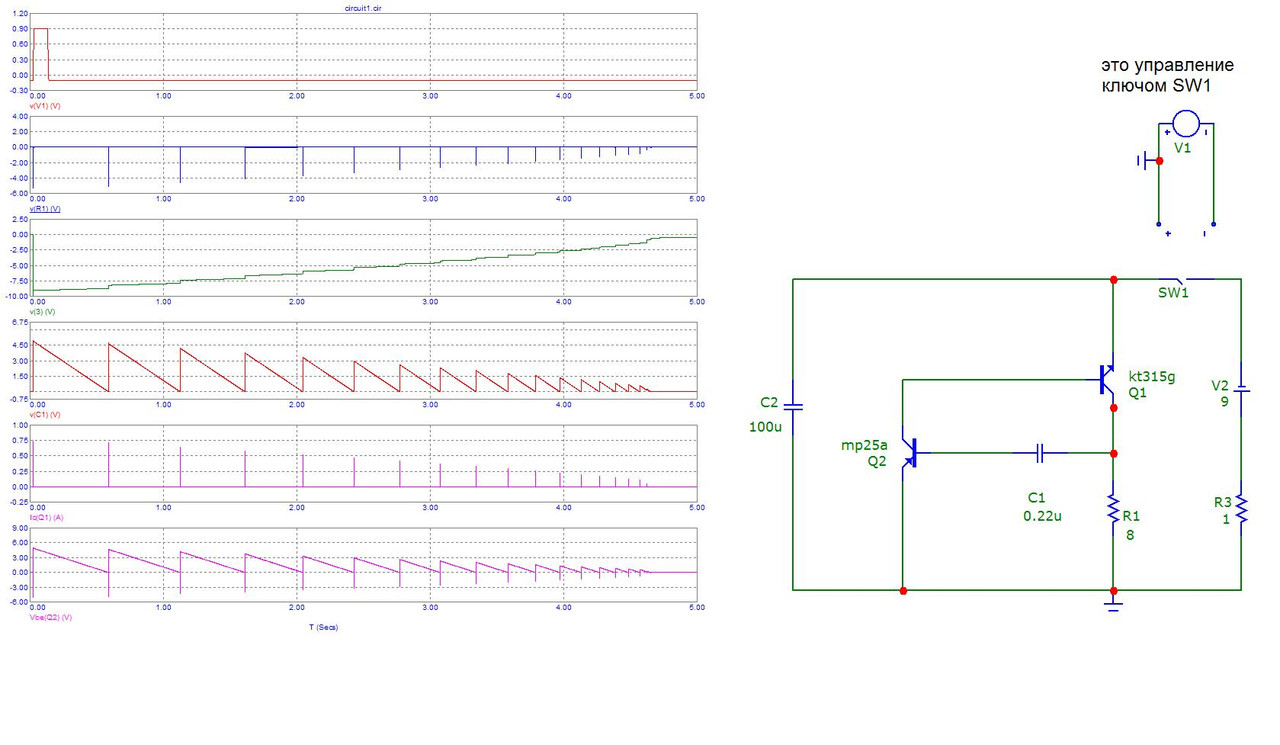Select the V2 battery symbol
This screenshot has height=745, width=1280.
[1241, 391]
